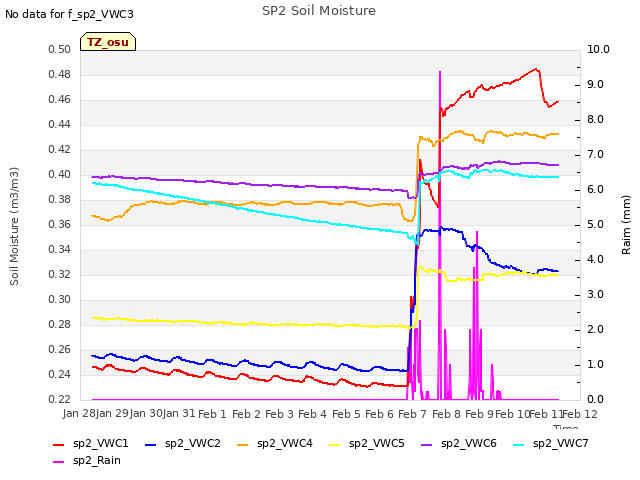This screenshot has height=480, width=640.
Task: Click the Feb 4 x-axis tick label
Action: (312, 414)
